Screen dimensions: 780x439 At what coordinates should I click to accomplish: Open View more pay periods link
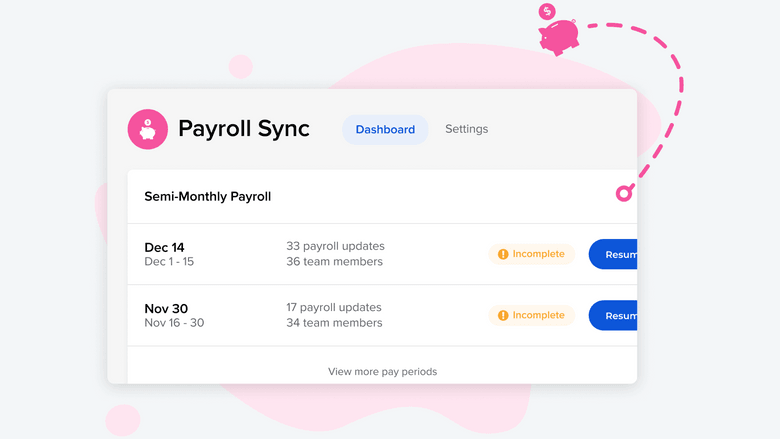[383, 372]
